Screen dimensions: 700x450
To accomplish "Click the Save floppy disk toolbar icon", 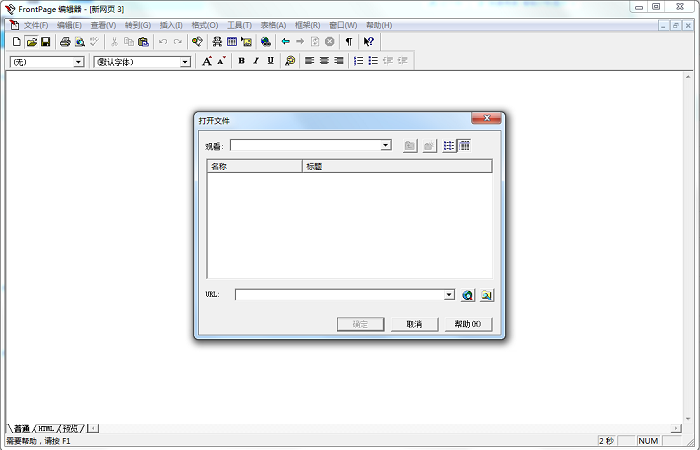I will (46, 42).
